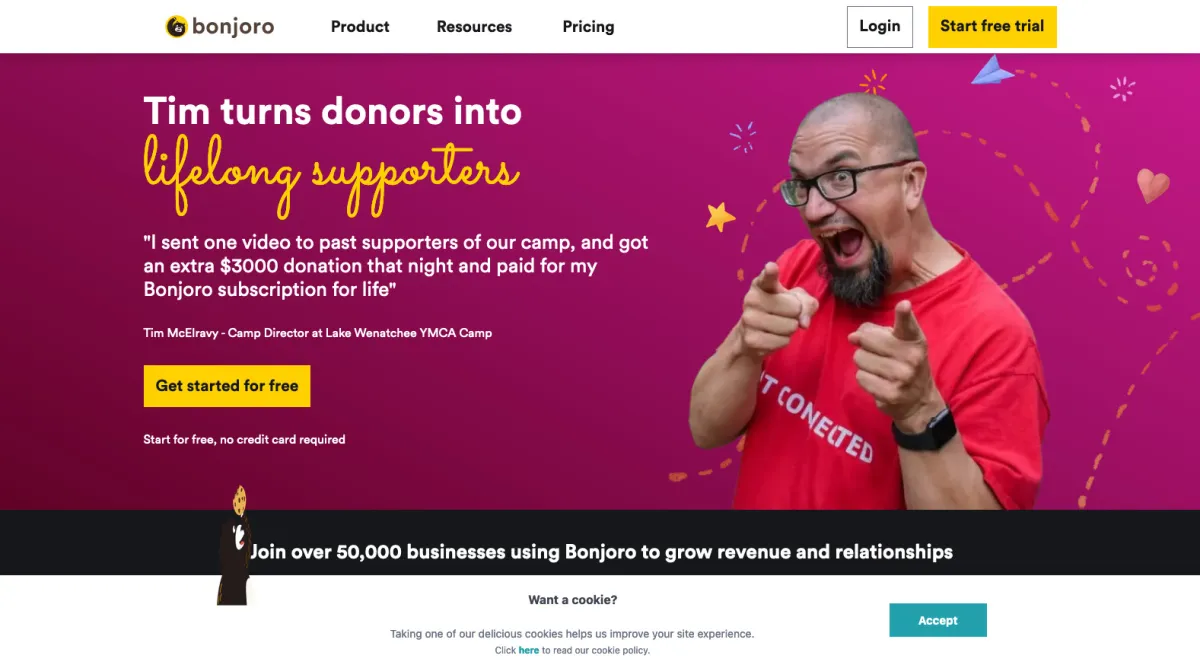Open the Product menu
Viewport: 1200px width, 665px height.
(x=360, y=27)
